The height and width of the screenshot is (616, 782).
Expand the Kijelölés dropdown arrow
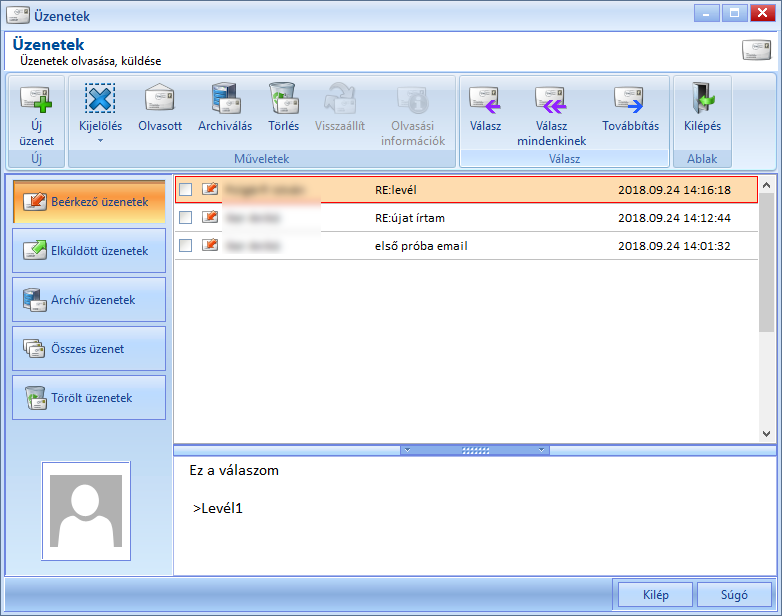tap(100, 141)
